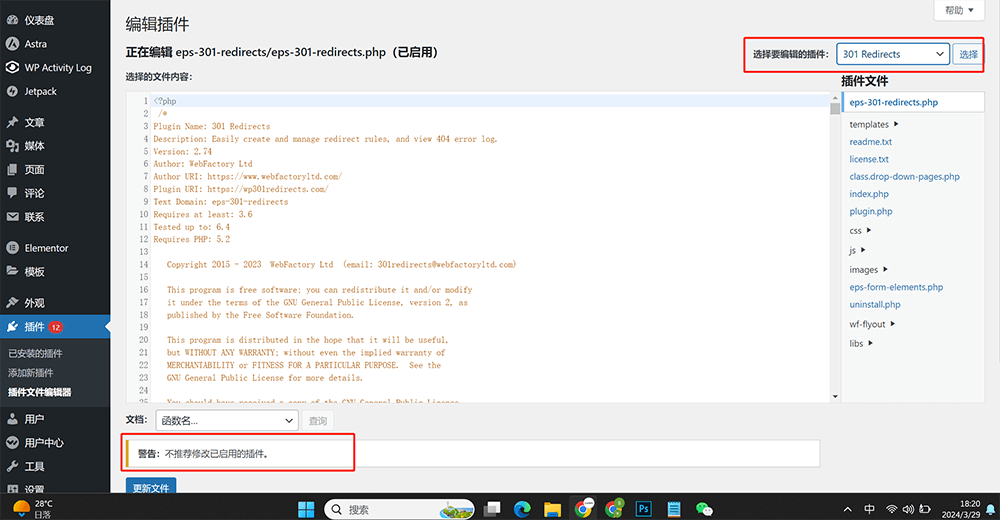Open 添加新插件 submenu link

[x=31, y=373]
